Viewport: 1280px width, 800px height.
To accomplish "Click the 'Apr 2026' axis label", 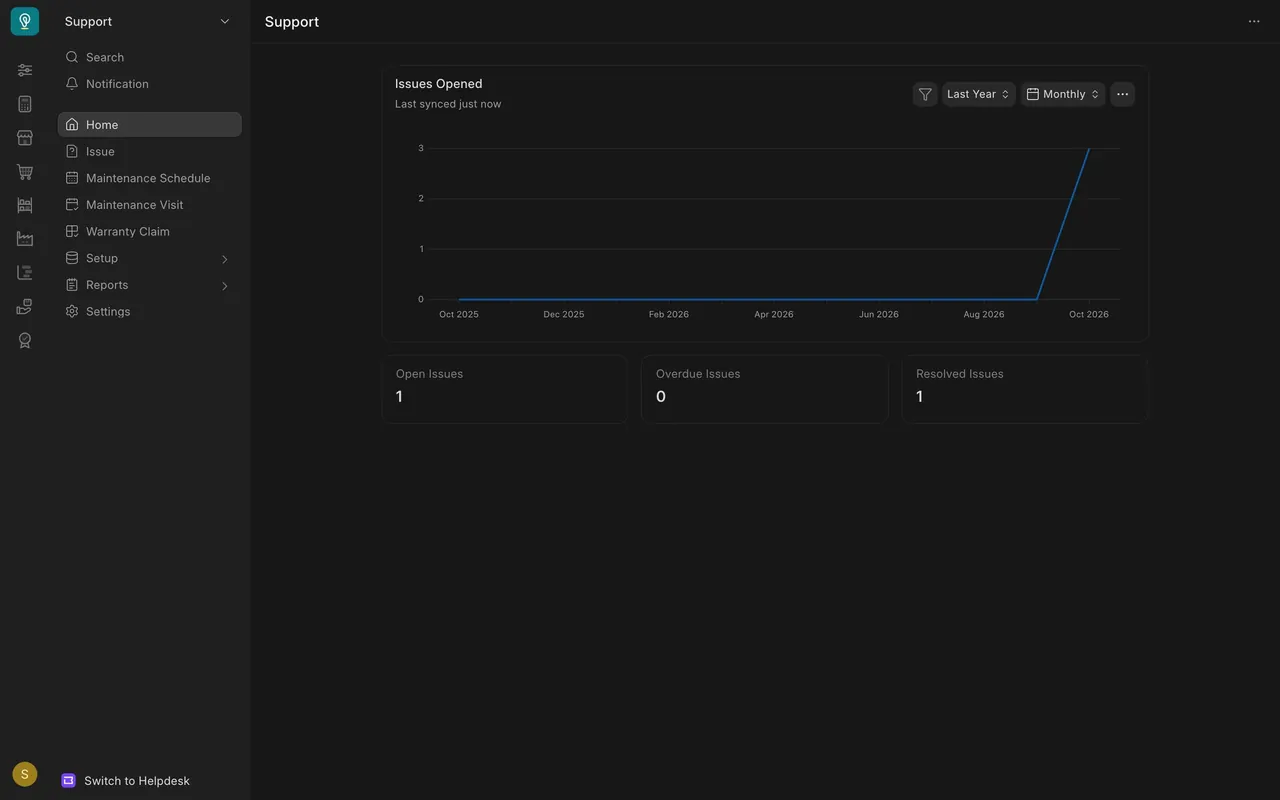I will 774,314.
